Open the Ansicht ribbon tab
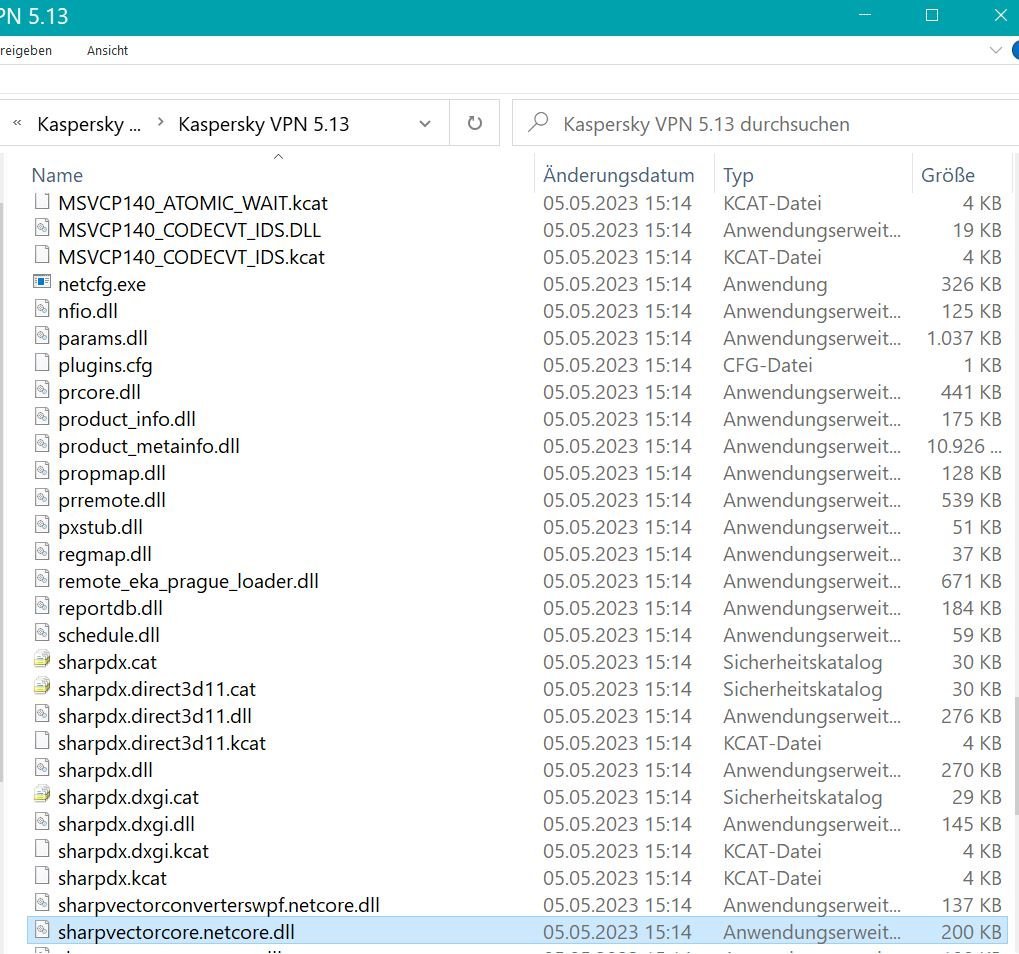This screenshot has height=954, width=1019. coord(107,51)
